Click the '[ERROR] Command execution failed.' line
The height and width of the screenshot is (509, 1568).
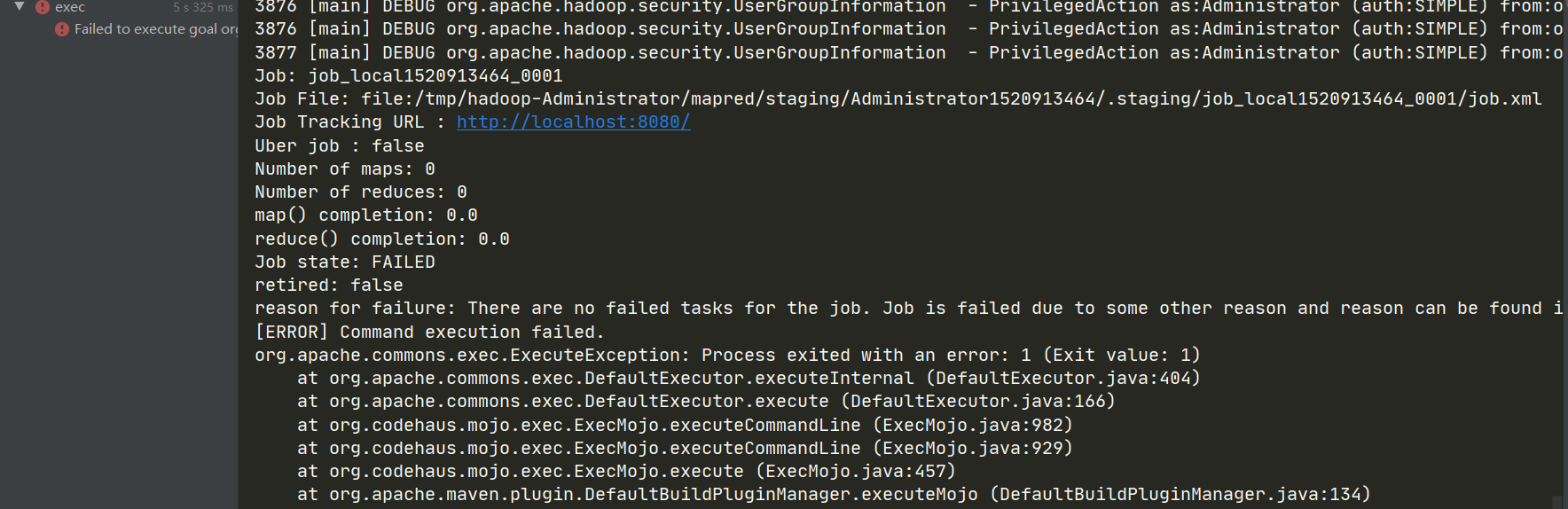click(x=429, y=332)
